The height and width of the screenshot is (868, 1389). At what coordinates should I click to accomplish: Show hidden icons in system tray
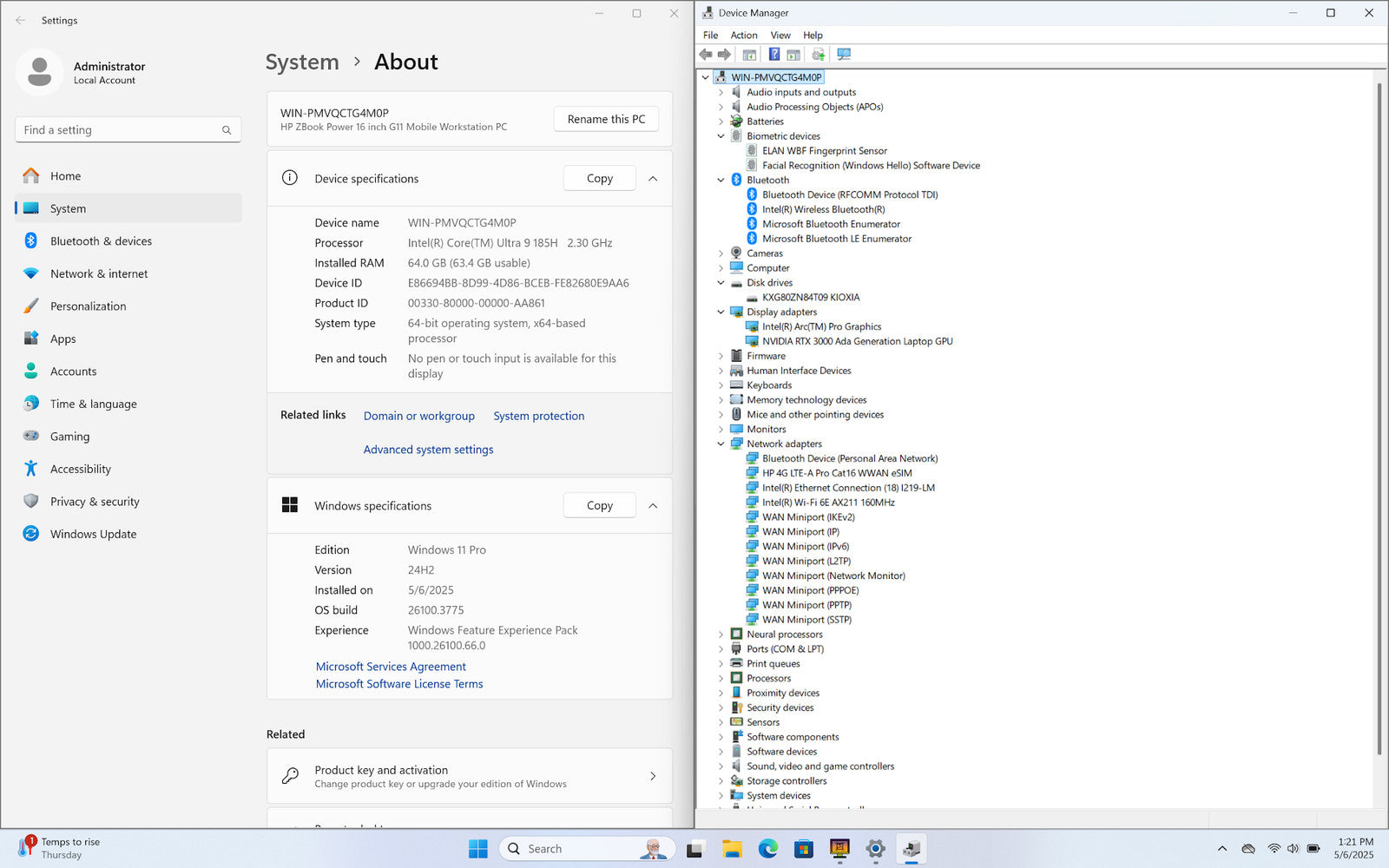pyautogui.click(x=1222, y=849)
